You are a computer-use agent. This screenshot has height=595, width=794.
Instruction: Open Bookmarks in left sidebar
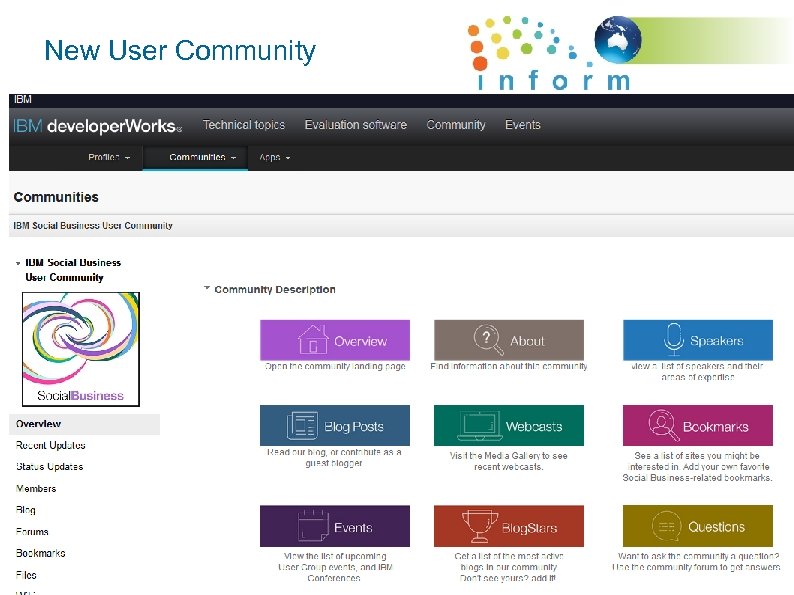(41, 553)
